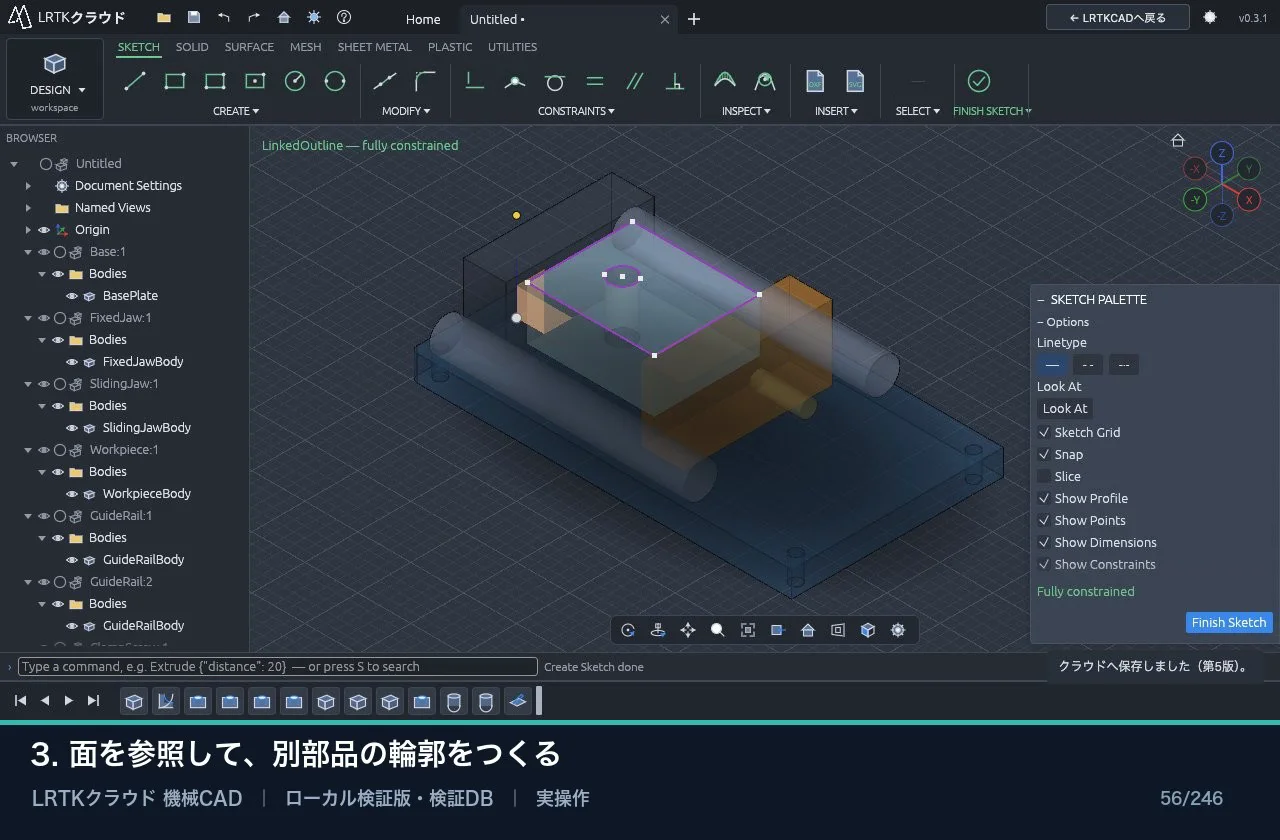
Task: Select the Fillet tool in Modify
Action: click(x=425, y=82)
